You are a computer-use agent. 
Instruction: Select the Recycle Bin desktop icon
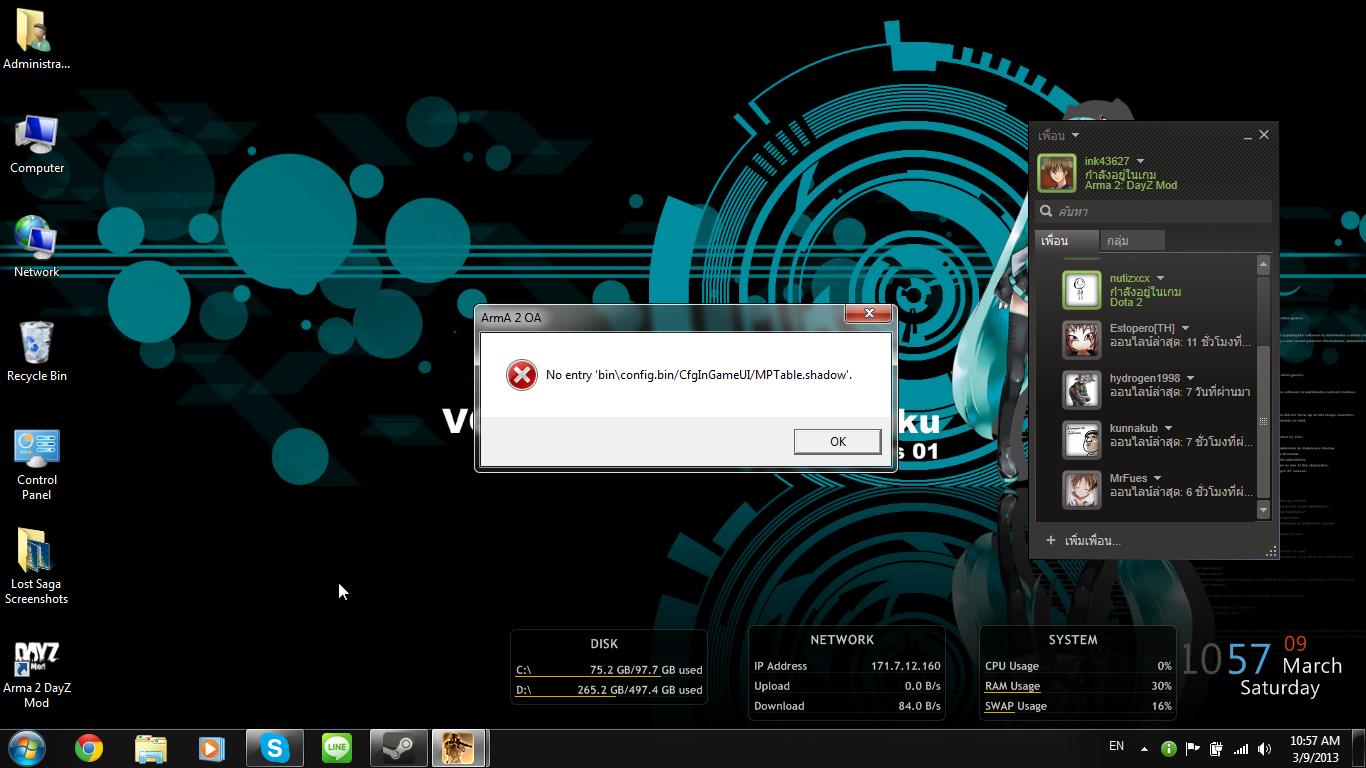coord(37,351)
